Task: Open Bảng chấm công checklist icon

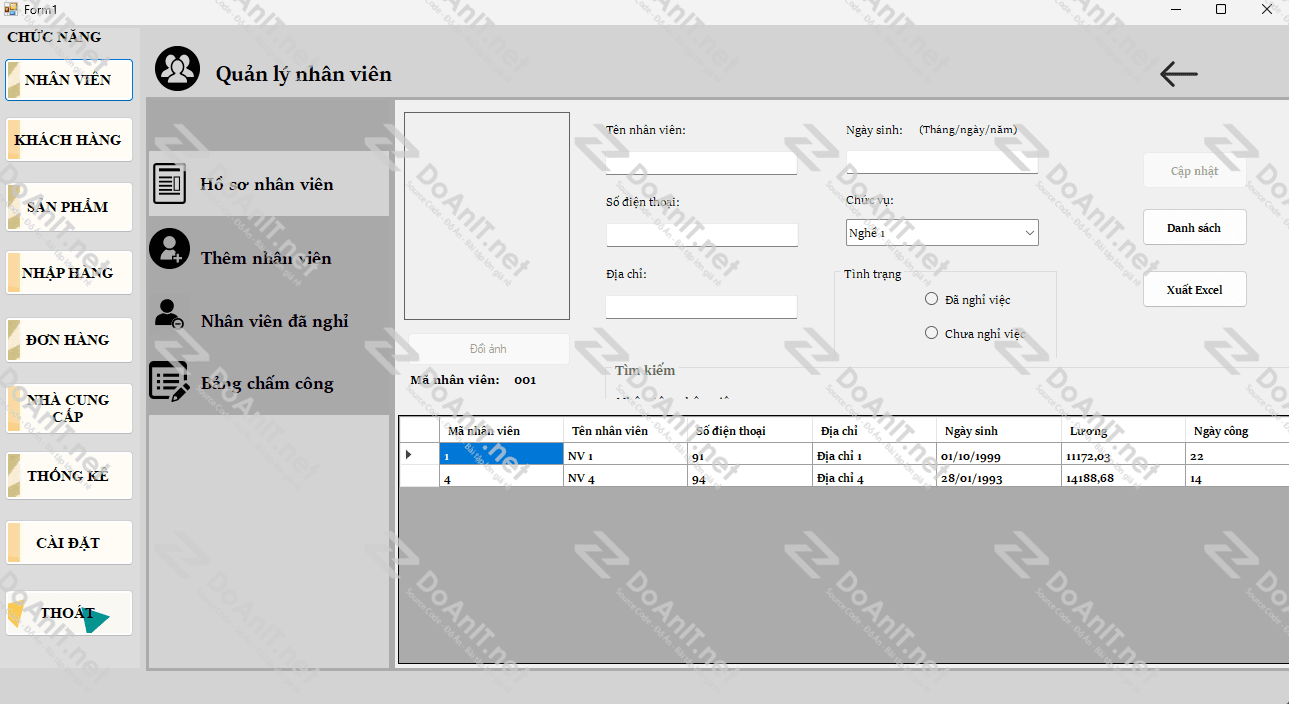Action: [x=170, y=381]
